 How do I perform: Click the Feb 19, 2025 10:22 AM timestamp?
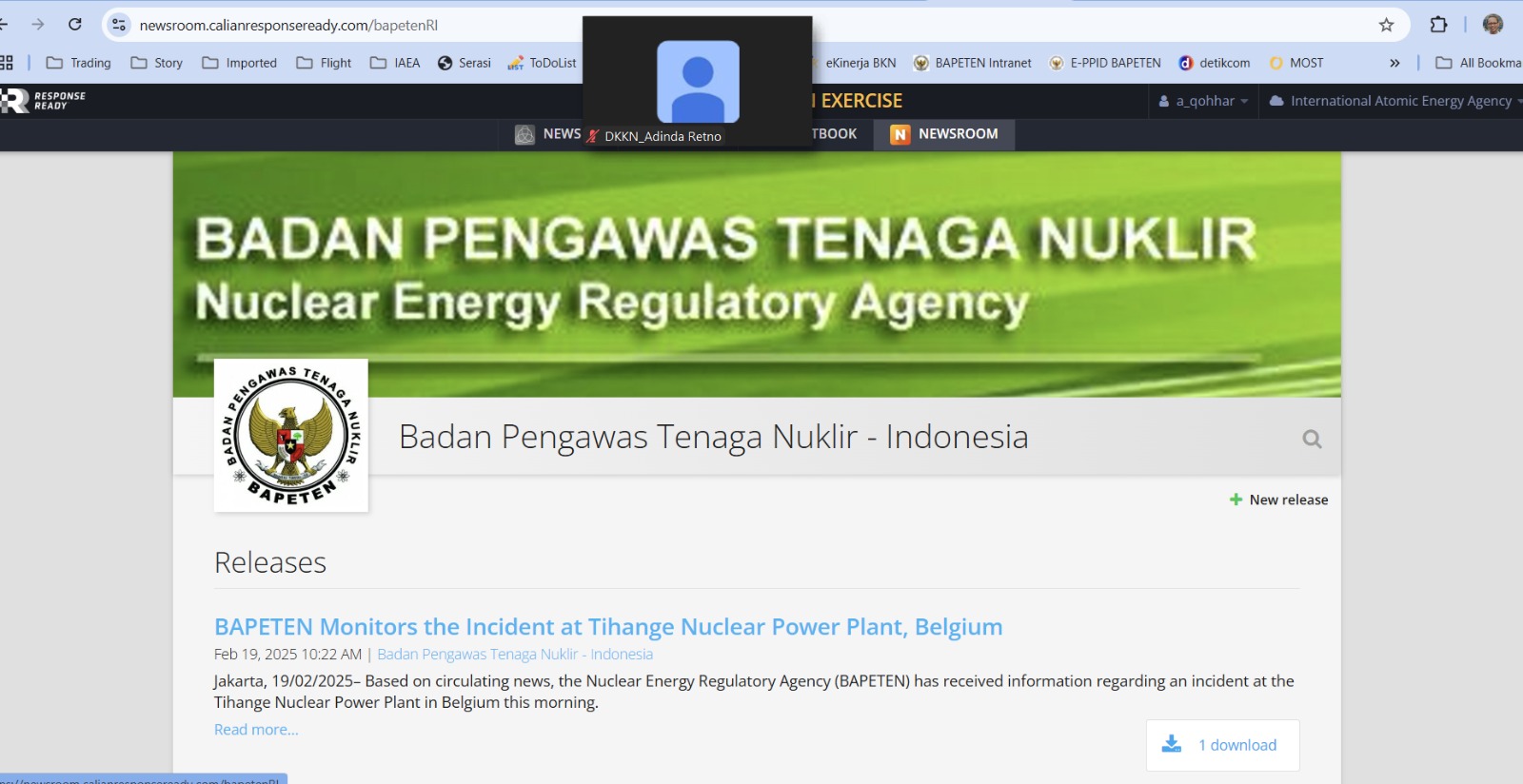(x=287, y=655)
